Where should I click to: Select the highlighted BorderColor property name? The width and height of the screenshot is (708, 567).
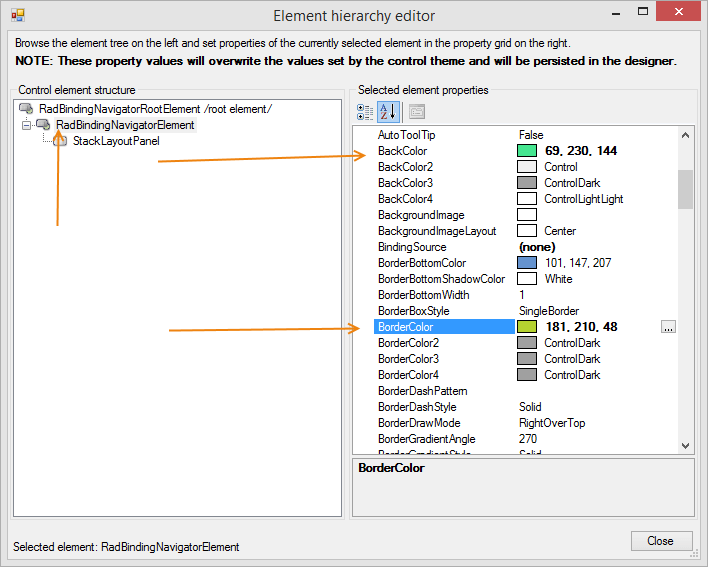(405, 327)
